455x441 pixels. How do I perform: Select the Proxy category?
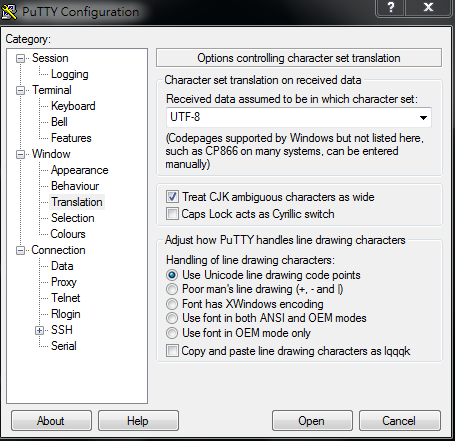(64, 282)
